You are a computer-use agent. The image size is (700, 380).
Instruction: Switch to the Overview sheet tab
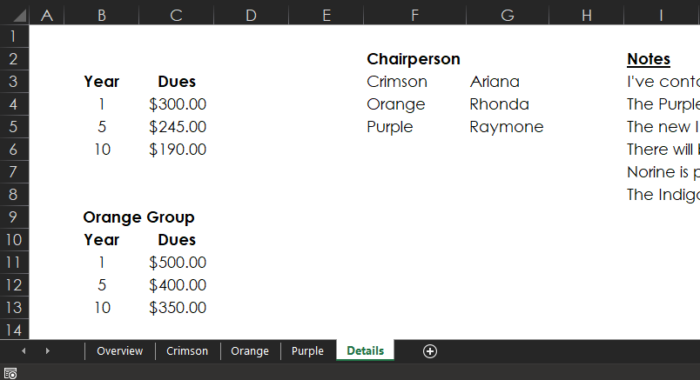120,351
